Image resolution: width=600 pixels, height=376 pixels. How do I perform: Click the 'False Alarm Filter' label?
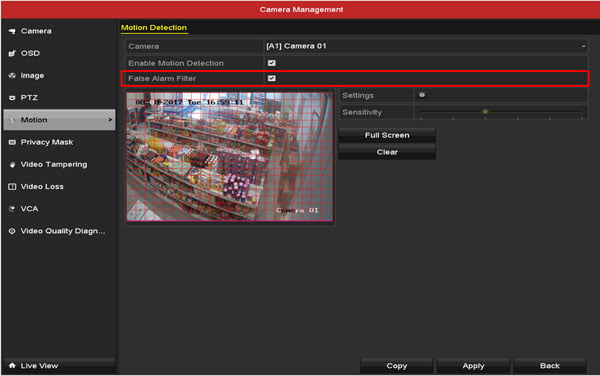click(162, 78)
